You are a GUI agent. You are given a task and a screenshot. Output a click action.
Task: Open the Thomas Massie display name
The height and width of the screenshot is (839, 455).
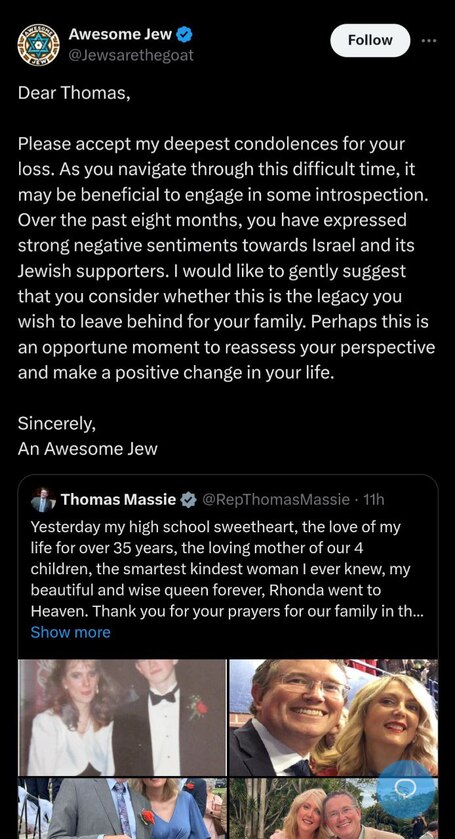coord(118,500)
